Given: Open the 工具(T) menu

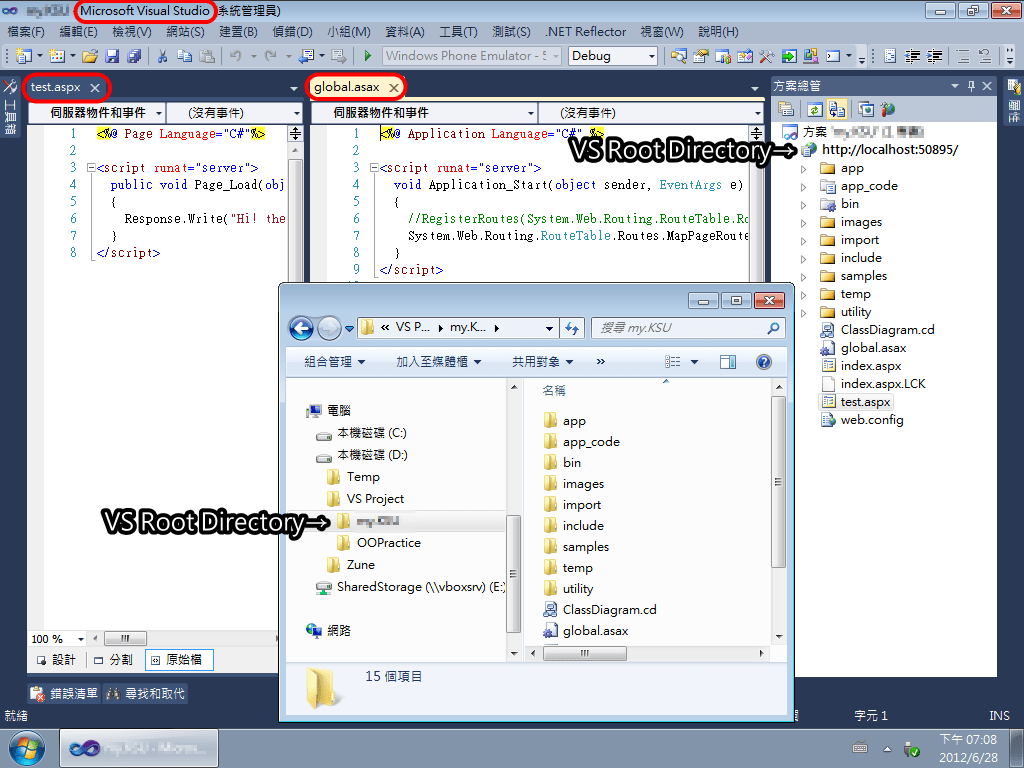Looking at the screenshot, I should (458, 31).
